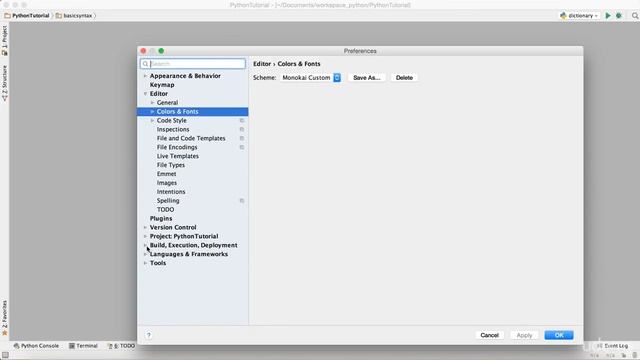This screenshot has width=640, height=360.
Task: Click the magnifier icon in Preferences search
Action: tap(145, 64)
